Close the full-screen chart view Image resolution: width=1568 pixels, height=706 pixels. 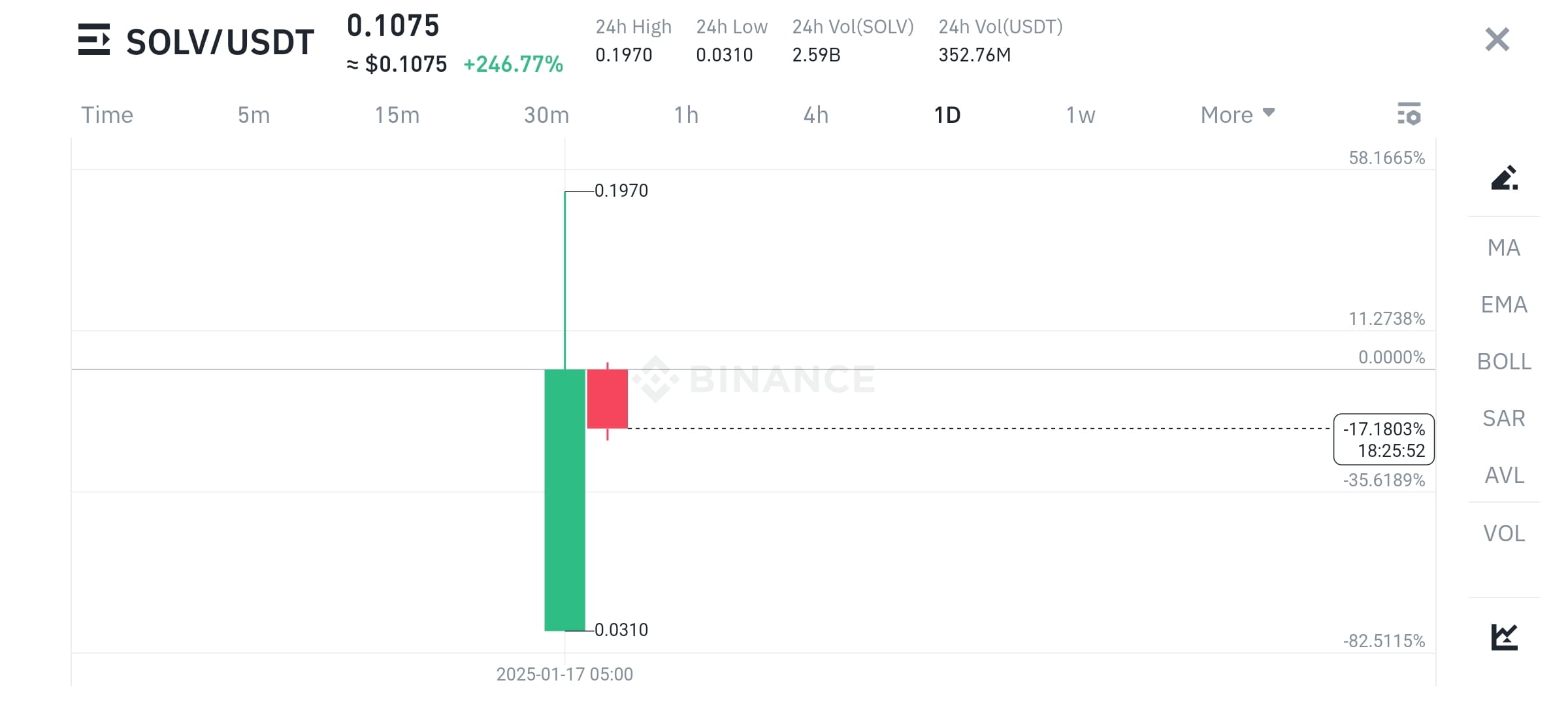(x=1497, y=40)
